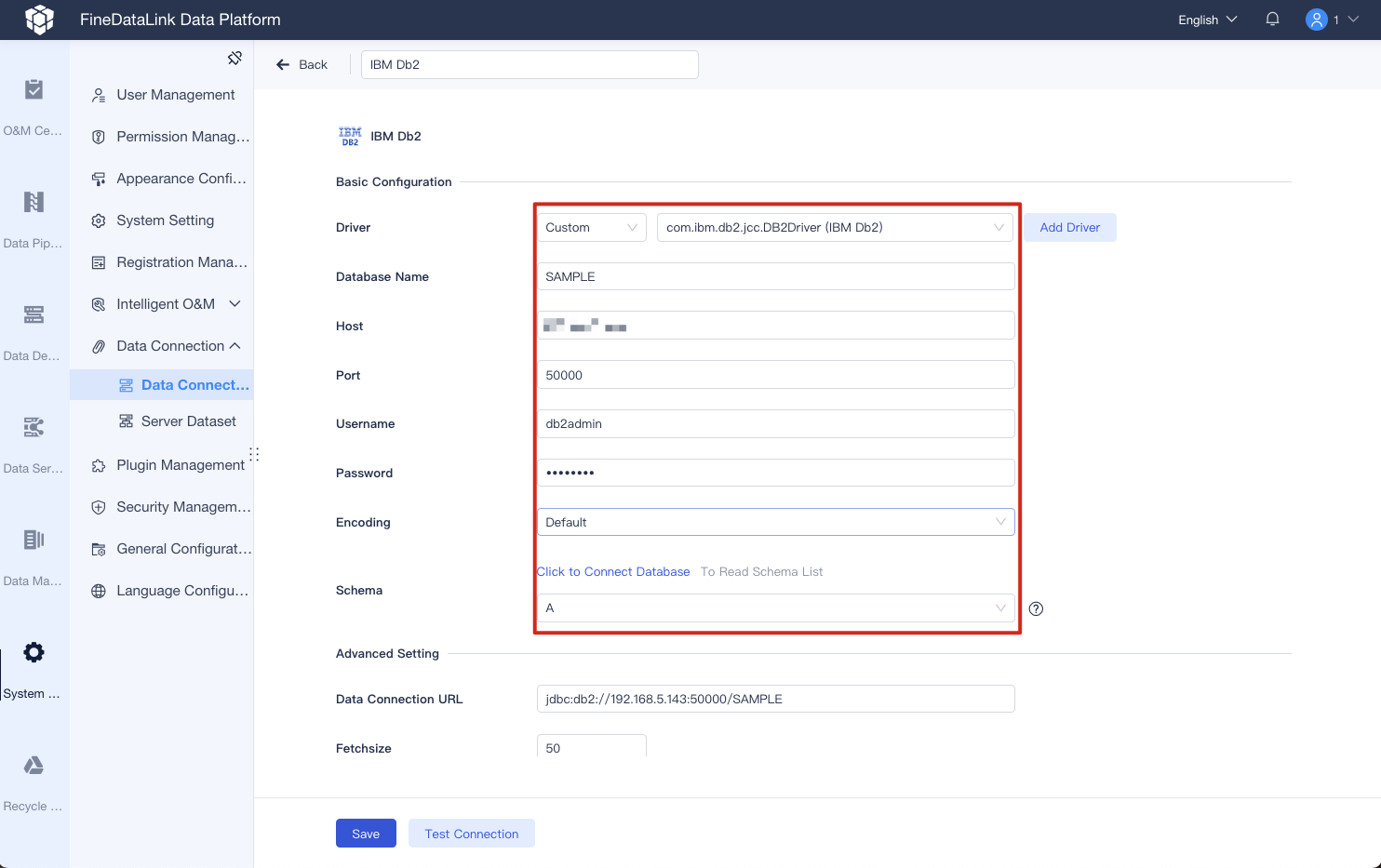Click the Click to Connect Database link
The image size is (1381, 868).
613,571
